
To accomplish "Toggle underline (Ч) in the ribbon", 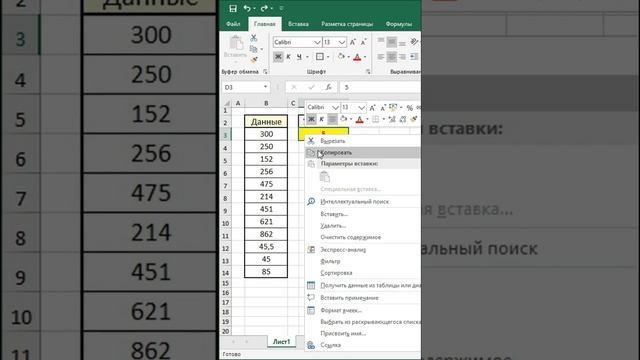I will [299, 57].
